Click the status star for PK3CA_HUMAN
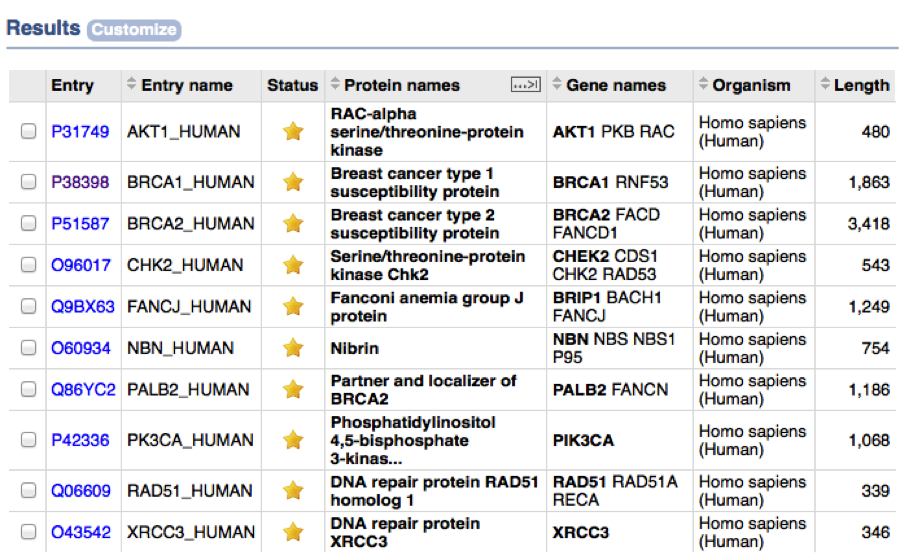 [293, 440]
